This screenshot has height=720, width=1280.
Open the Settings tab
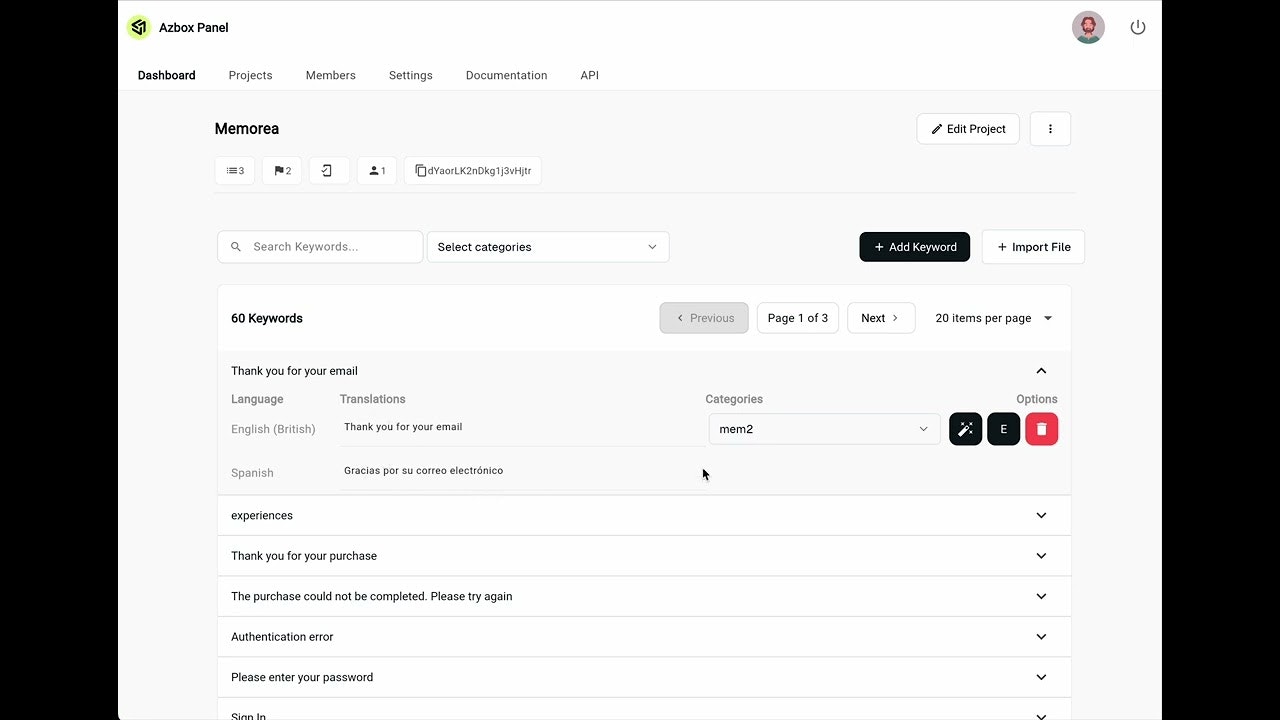point(411,75)
